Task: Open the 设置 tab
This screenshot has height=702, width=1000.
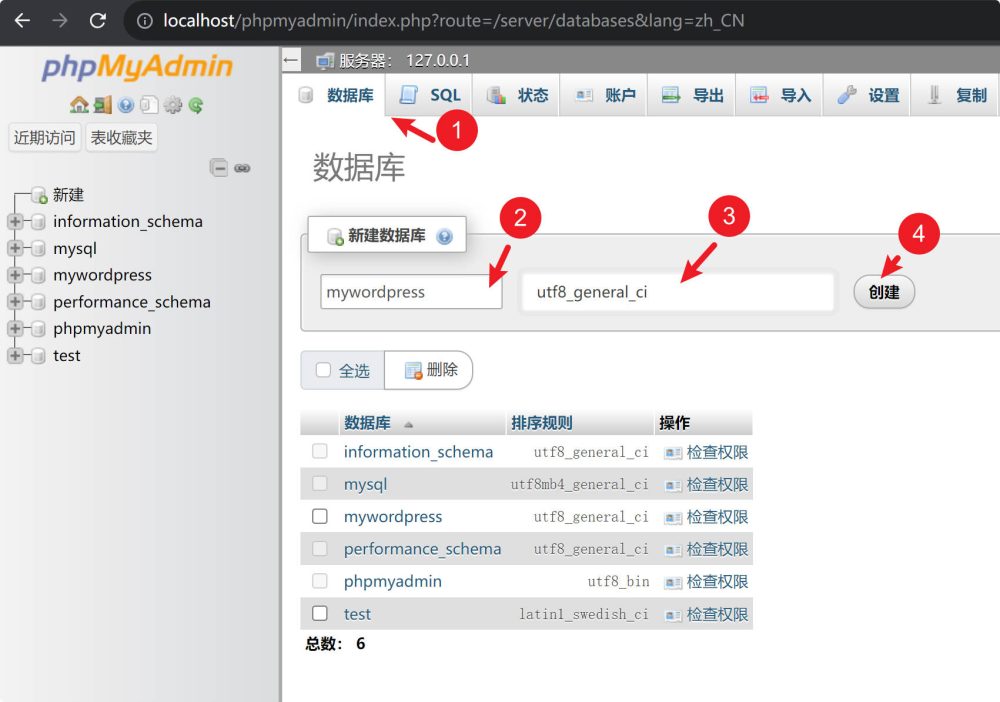Action: 867,95
